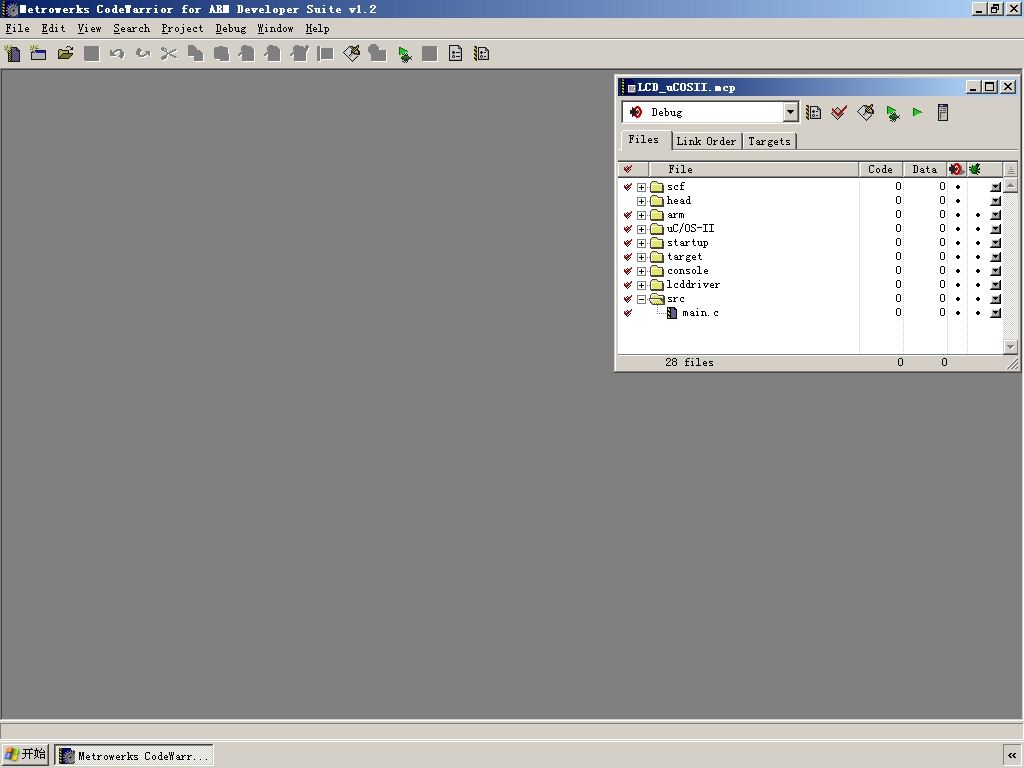Click the main.c file icon

[672, 313]
